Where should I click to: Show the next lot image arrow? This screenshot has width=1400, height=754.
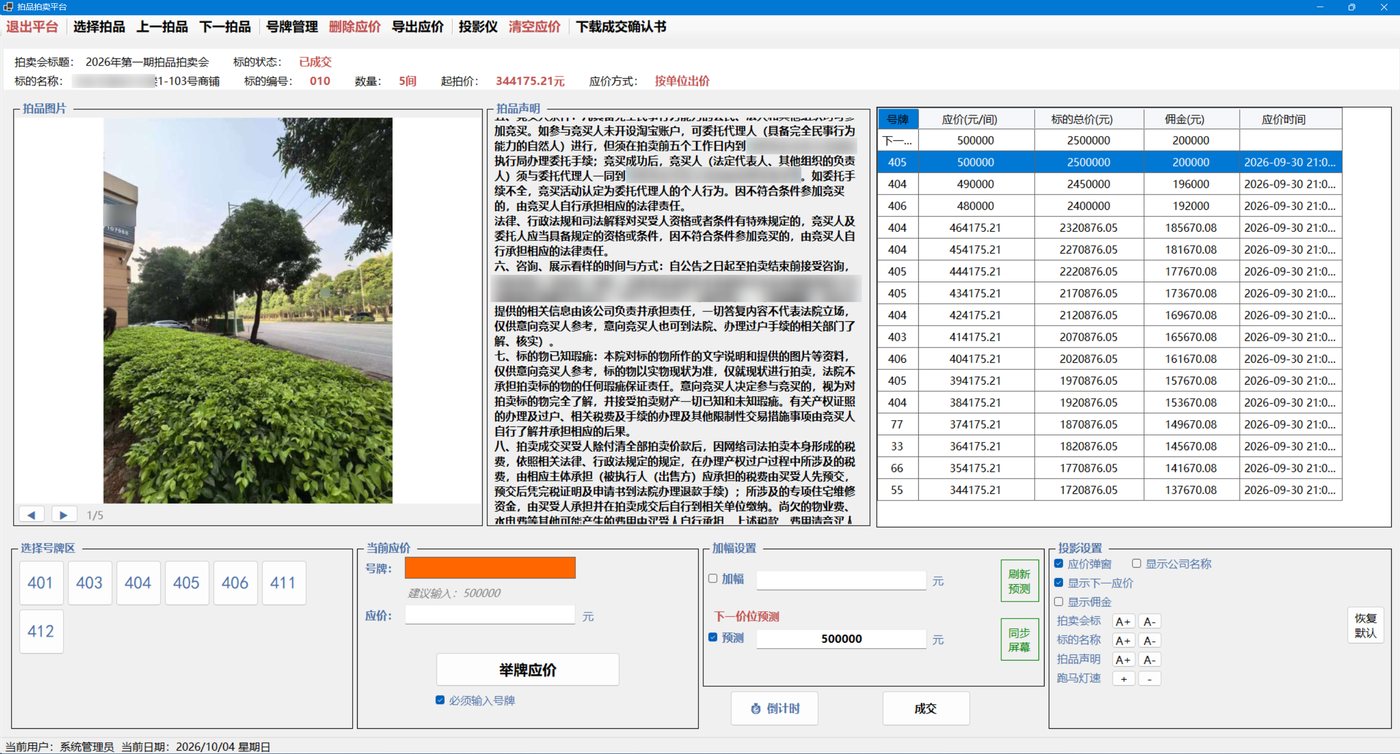[64, 515]
